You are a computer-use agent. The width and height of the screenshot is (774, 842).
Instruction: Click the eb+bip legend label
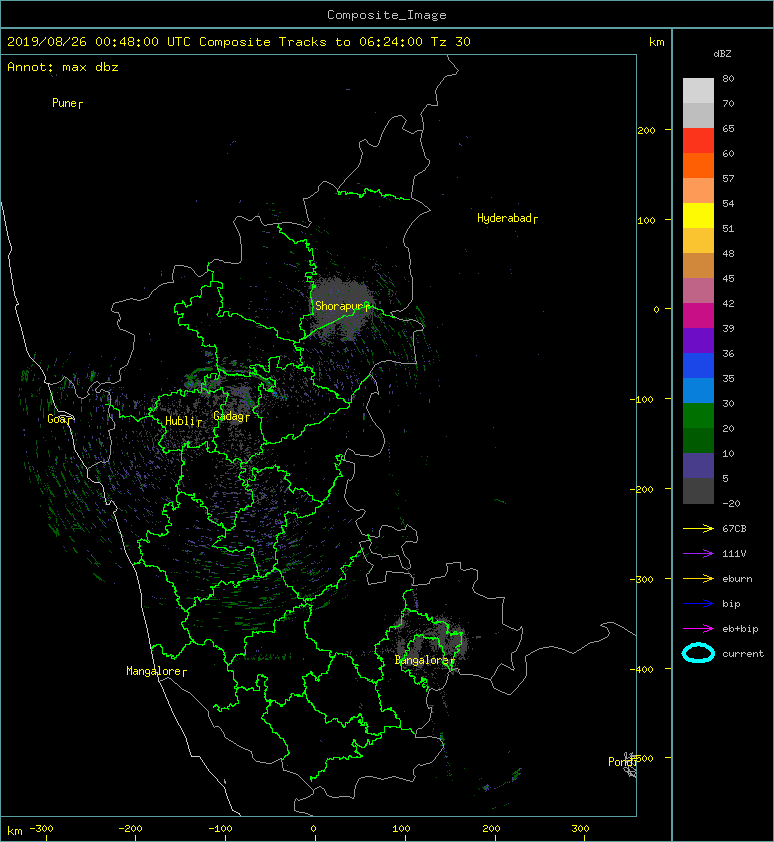(740, 629)
